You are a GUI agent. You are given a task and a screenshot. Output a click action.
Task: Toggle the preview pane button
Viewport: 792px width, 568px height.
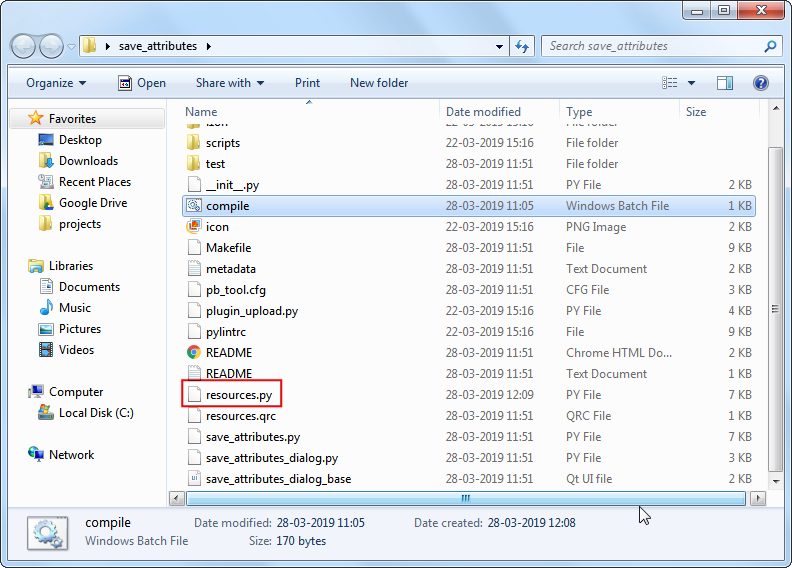pyautogui.click(x=725, y=83)
